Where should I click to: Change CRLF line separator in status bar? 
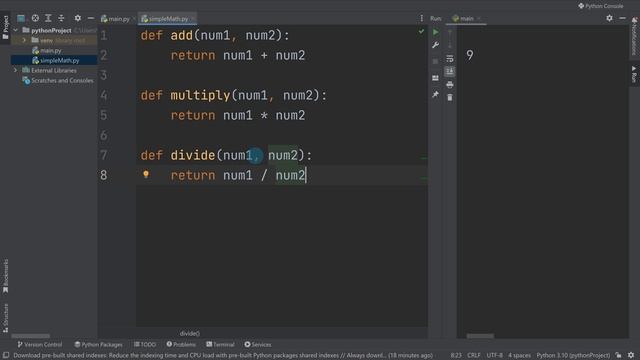point(473,355)
